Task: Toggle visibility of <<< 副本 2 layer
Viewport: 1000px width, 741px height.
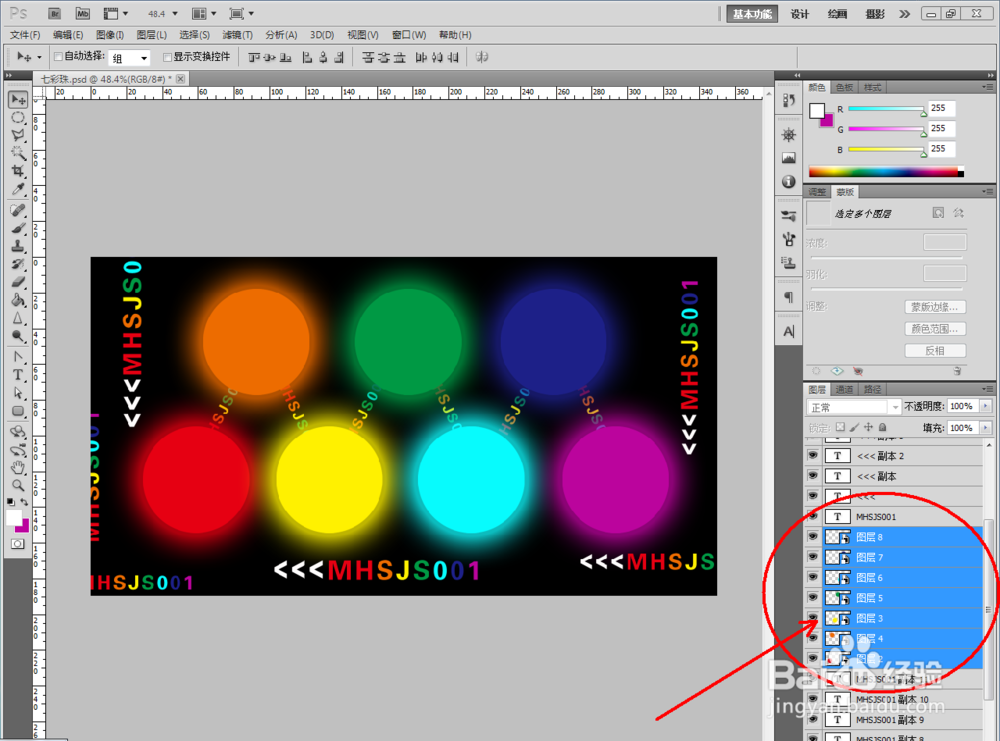Action: (812, 455)
